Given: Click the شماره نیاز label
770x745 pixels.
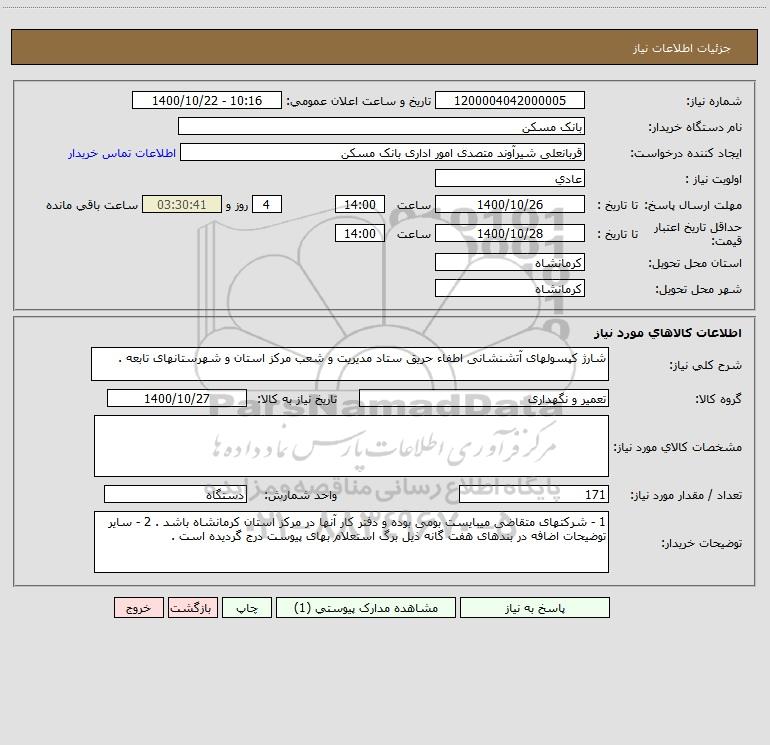Looking at the screenshot, I should pyautogui.click(x=714, y=102).
